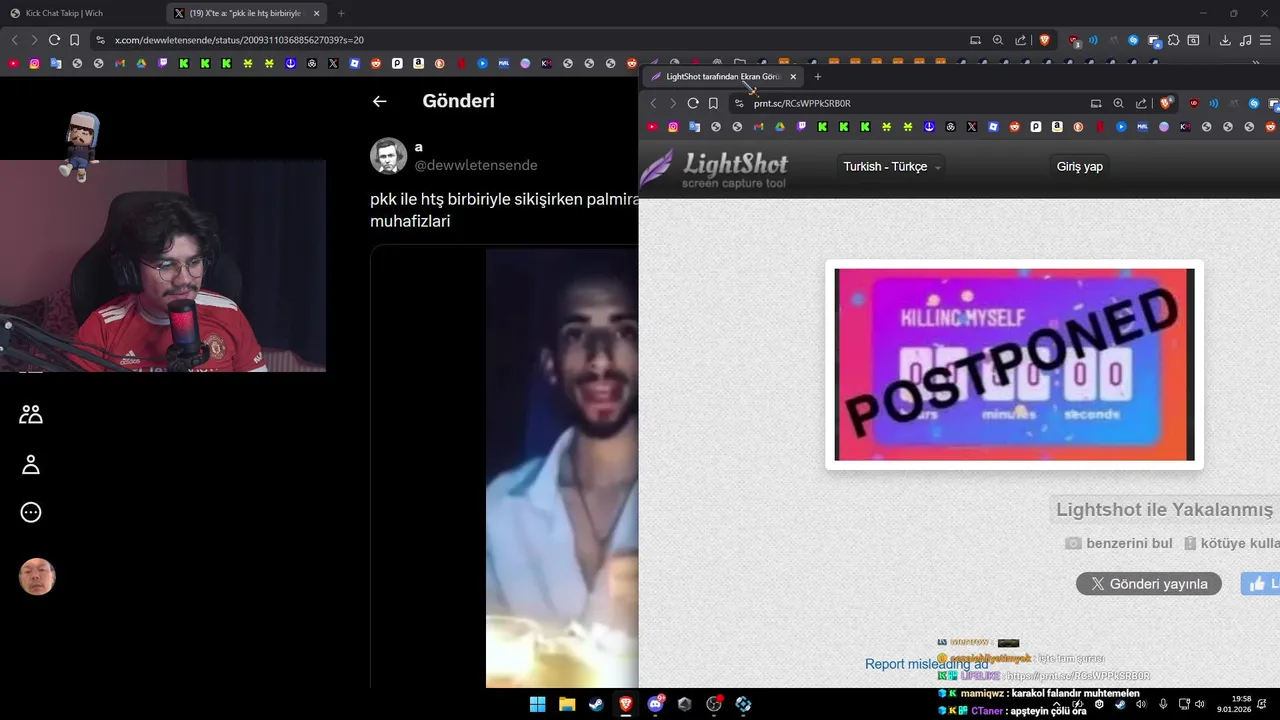Go back in the LightShot window

[653, 103]
